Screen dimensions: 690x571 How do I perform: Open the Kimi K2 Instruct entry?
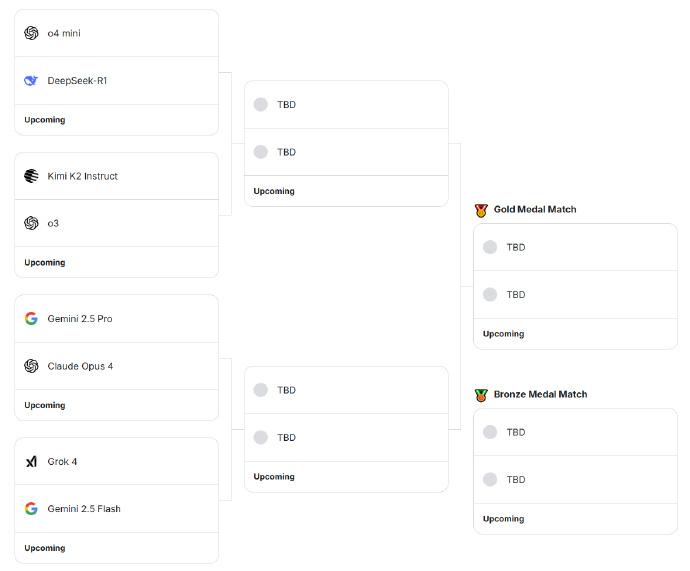point(82,176)
